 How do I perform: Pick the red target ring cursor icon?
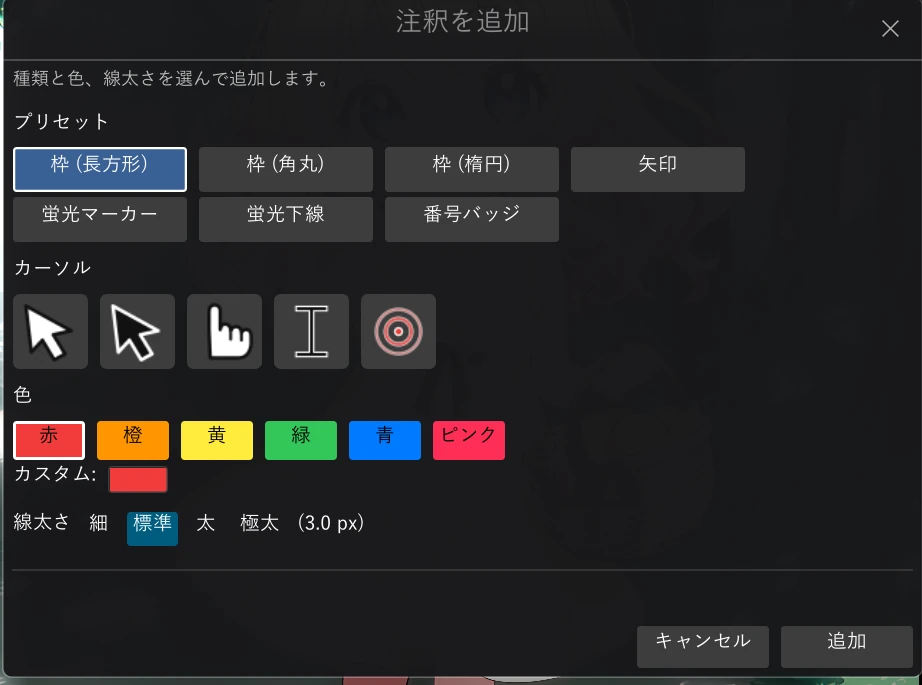pyautogui.click(x=399, y=332)
